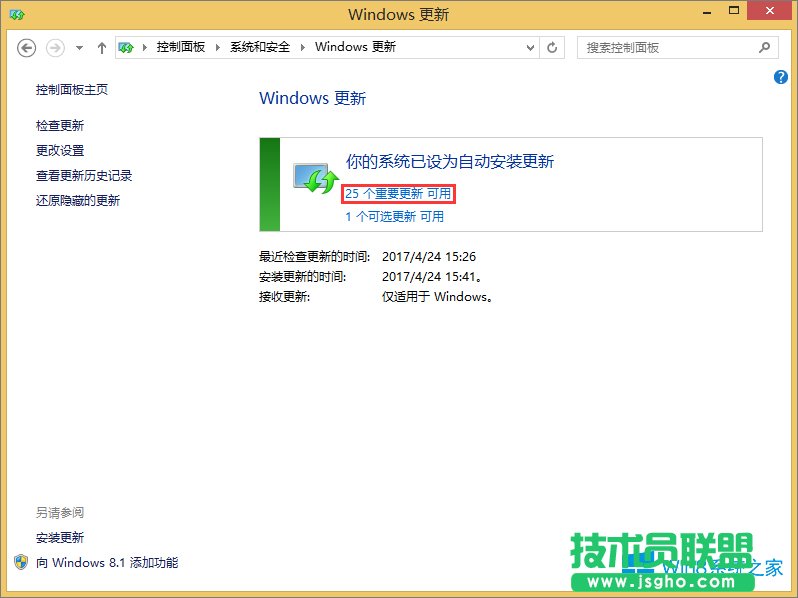
Task: Open the 更改设置 link
Action: click(60, 151)
